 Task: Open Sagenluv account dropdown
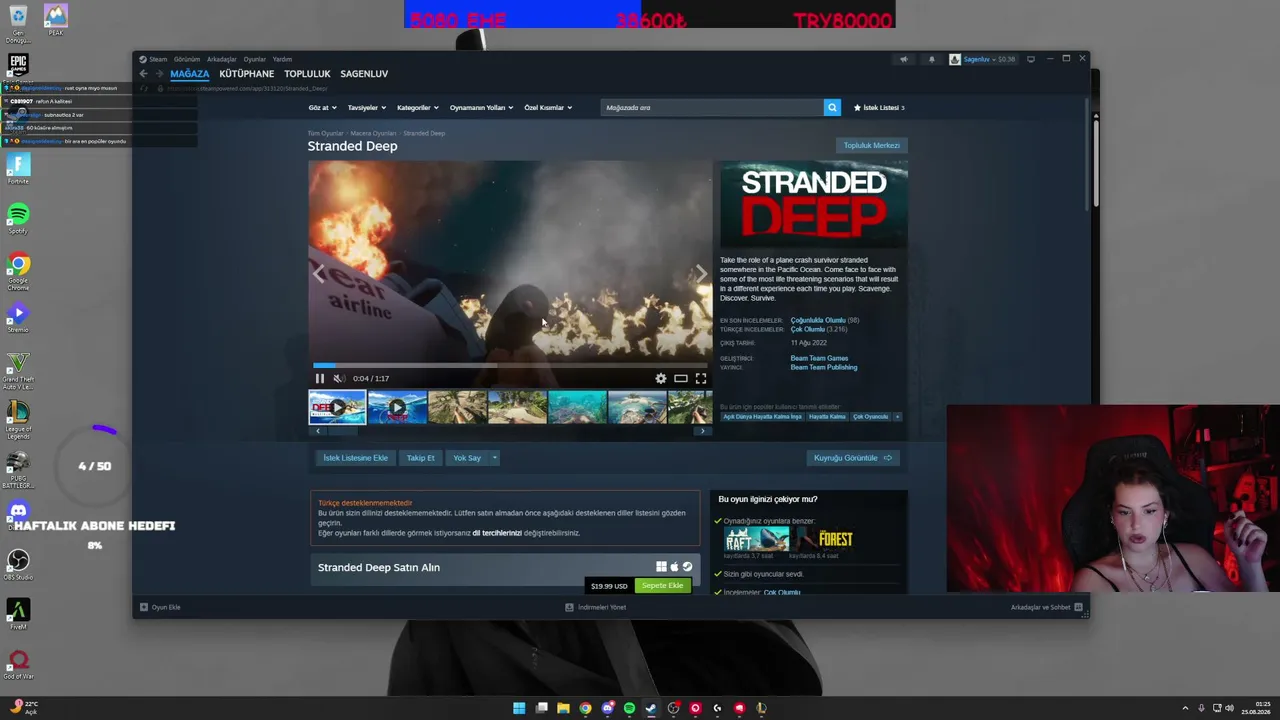pos(983,59)
